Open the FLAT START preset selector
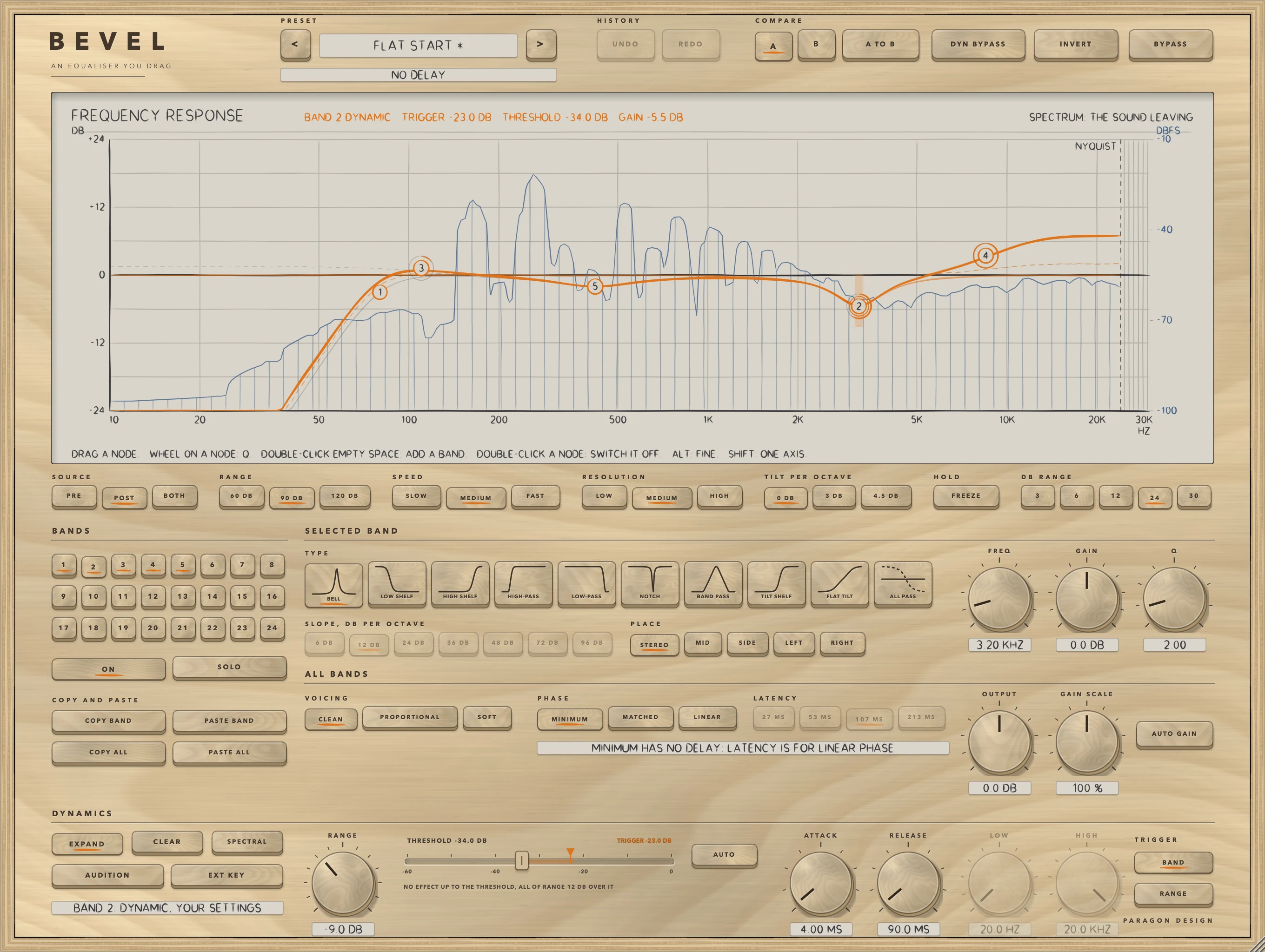Screen dimensions: 1265x952 point(418,45)
